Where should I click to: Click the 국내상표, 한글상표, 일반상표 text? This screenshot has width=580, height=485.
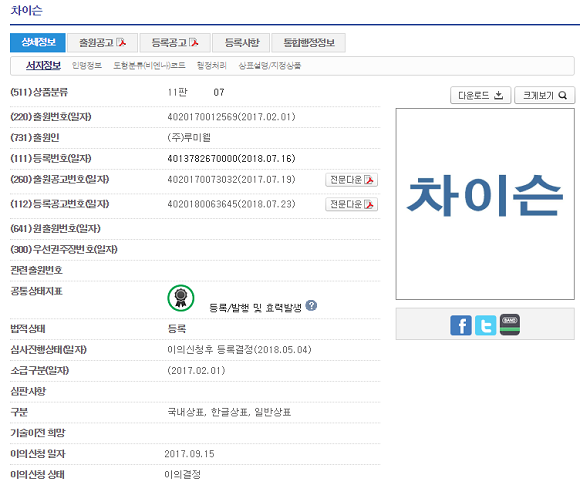[229, 412]
